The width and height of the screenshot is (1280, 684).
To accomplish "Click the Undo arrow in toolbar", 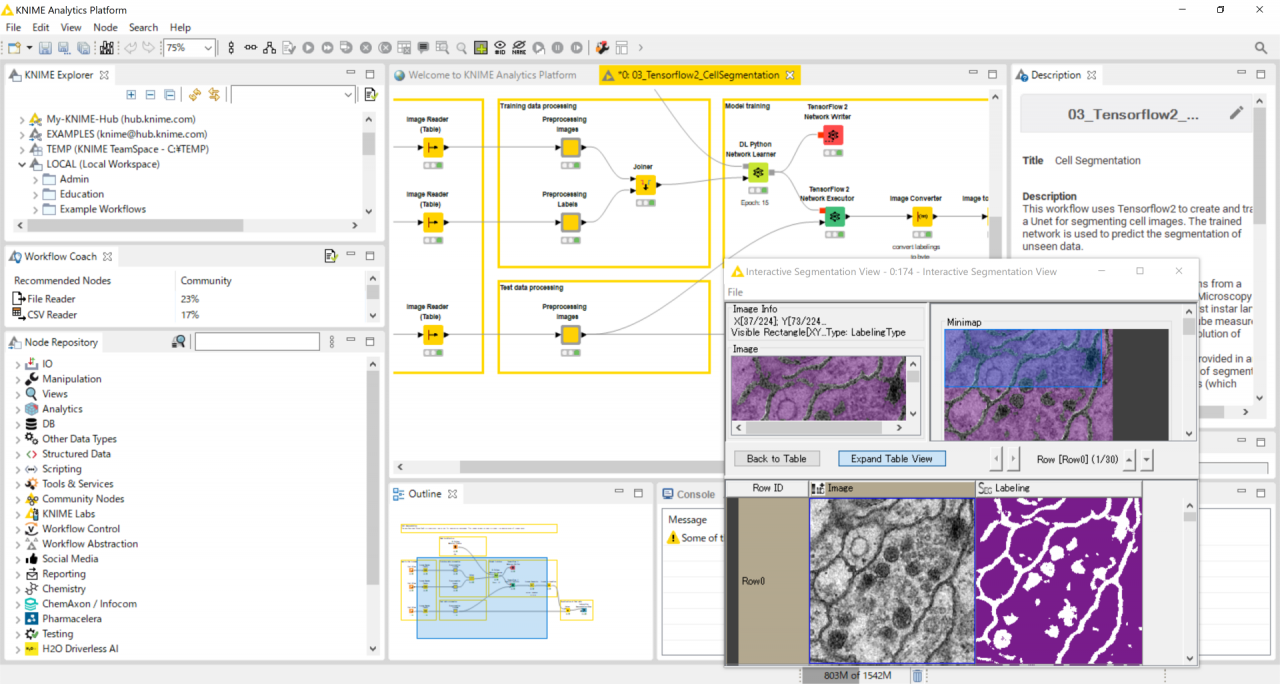I will pyautogui.click(x=130, y=47).
